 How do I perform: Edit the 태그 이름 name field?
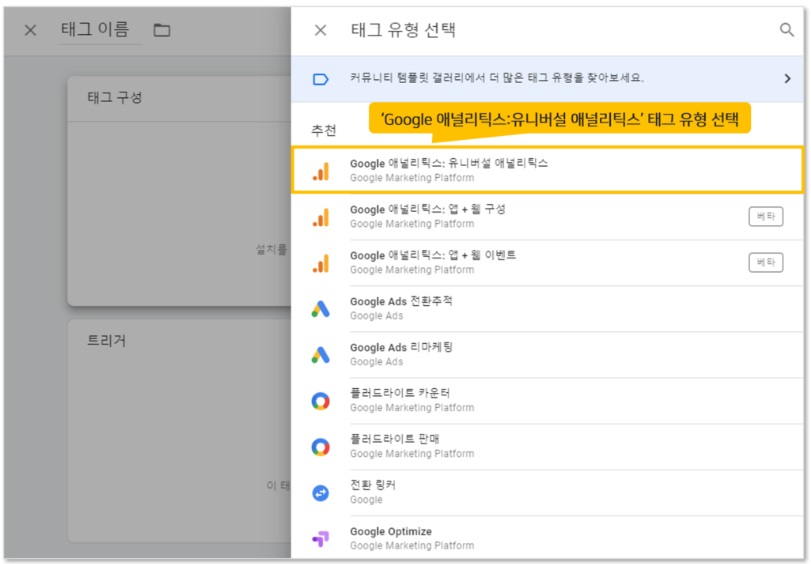(x=100, y=30)
